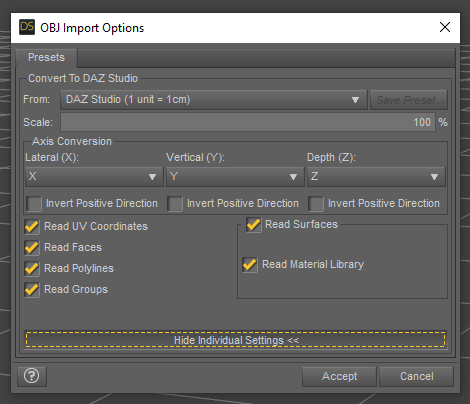Enable Invert Positive Direction for Vertical Y
The width and height of the screenshot is (470, 404).
[x=175, y=203]
